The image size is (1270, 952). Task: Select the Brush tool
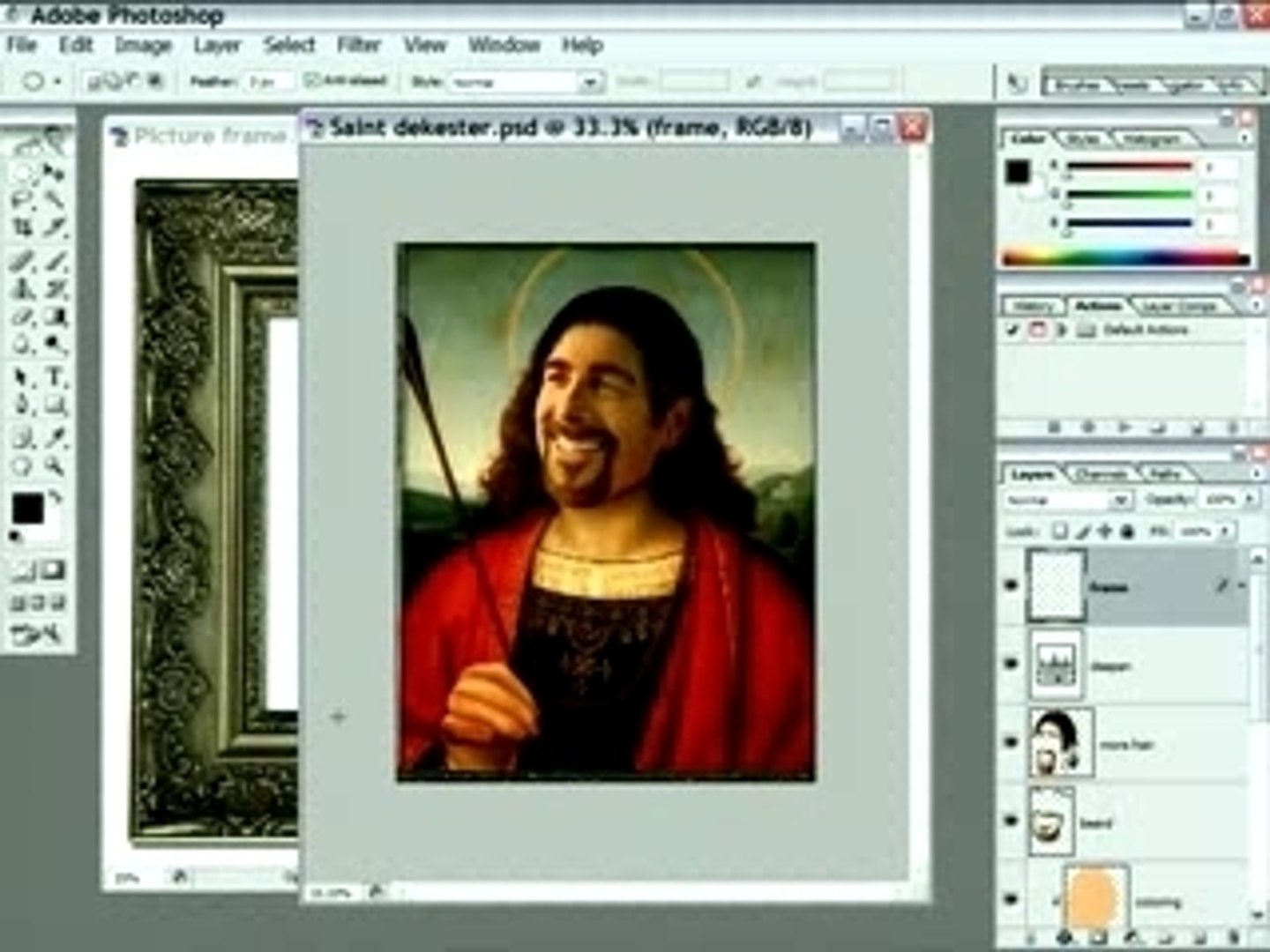click(x=54, y=260)
